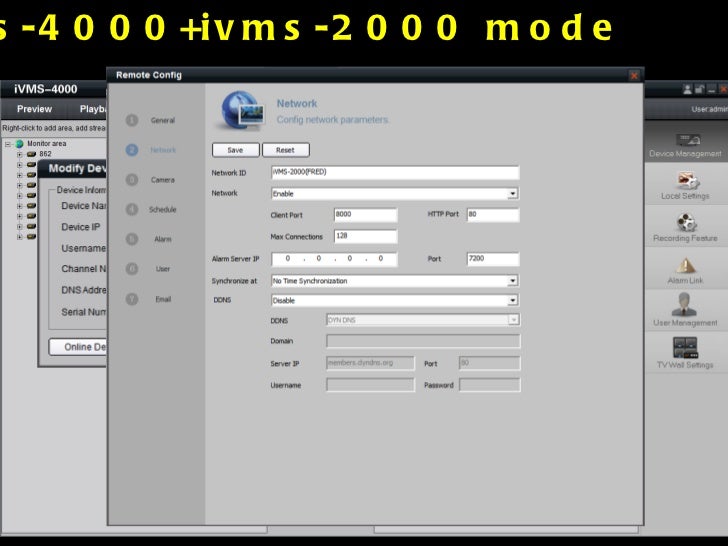Open the Synchronize at dropdown
The image size is (728, 546).
512,281
